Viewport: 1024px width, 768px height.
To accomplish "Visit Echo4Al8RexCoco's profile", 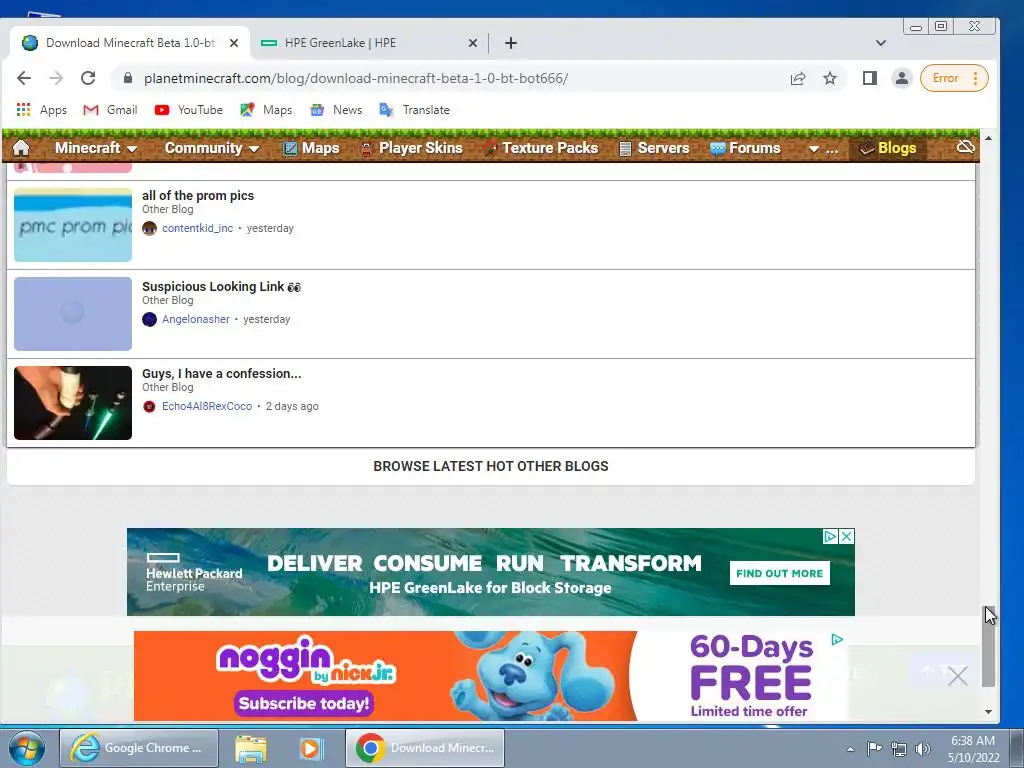I will click(x=207, y=406).
